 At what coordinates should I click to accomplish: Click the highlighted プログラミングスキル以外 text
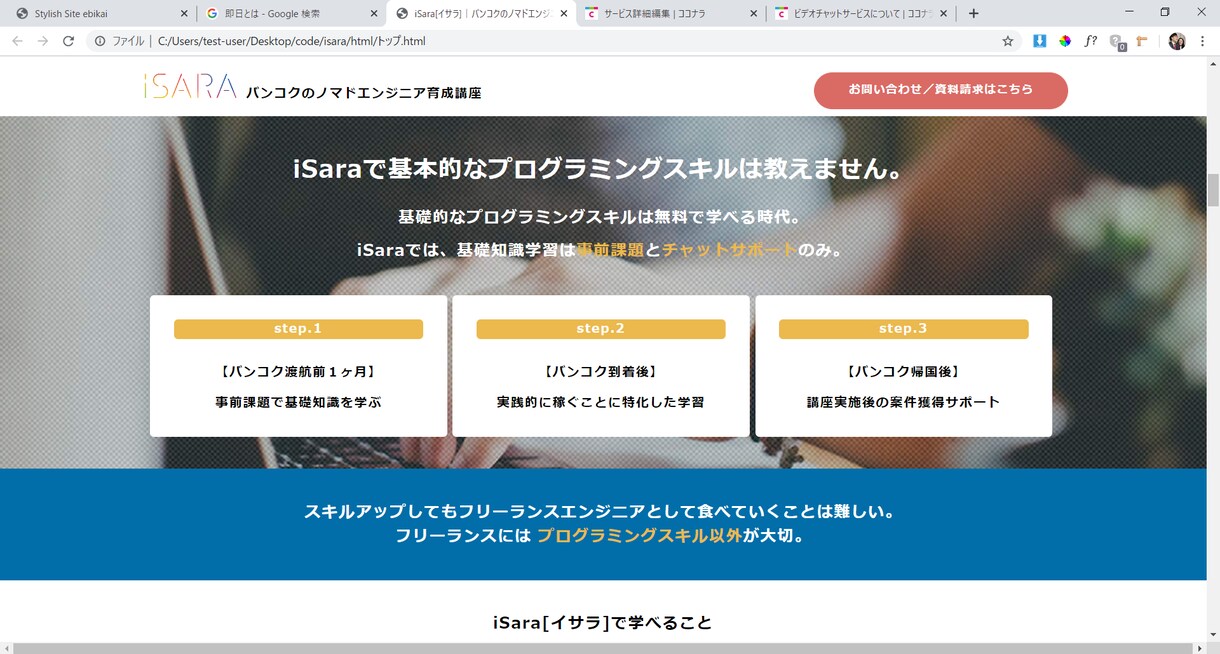point(639,535)
